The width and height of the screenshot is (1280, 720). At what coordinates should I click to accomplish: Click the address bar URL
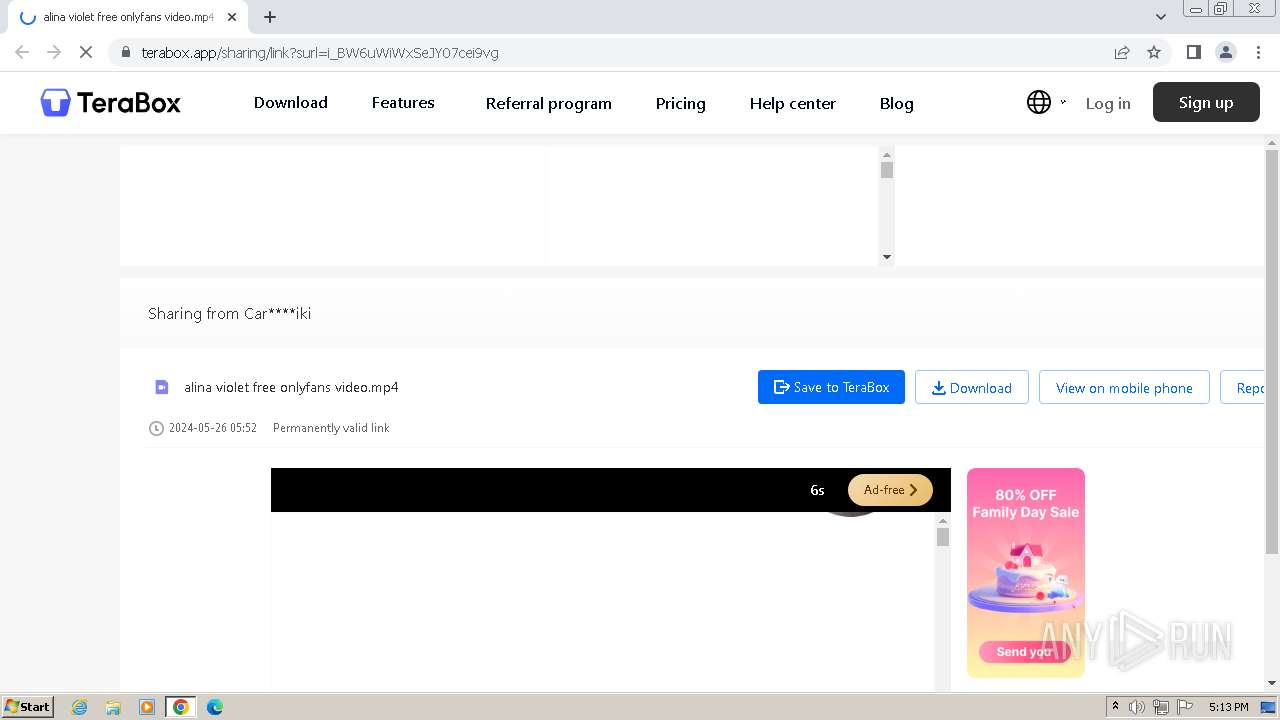click(x=320, y=52)
